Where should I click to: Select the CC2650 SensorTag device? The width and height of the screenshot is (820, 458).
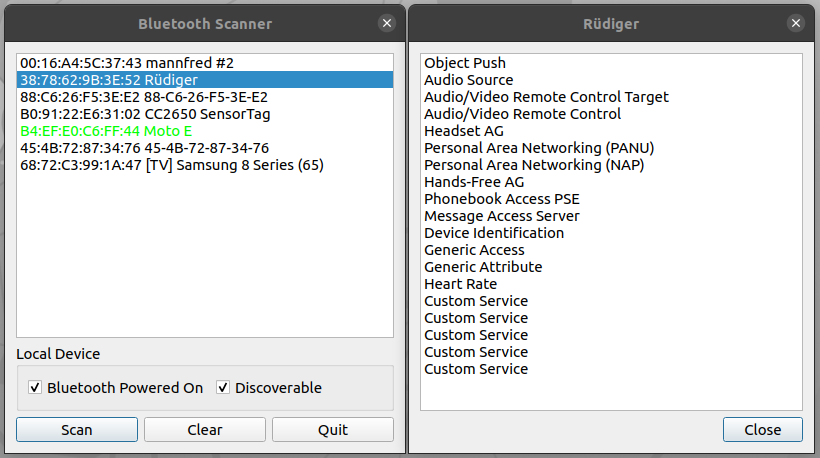(145, 114)
